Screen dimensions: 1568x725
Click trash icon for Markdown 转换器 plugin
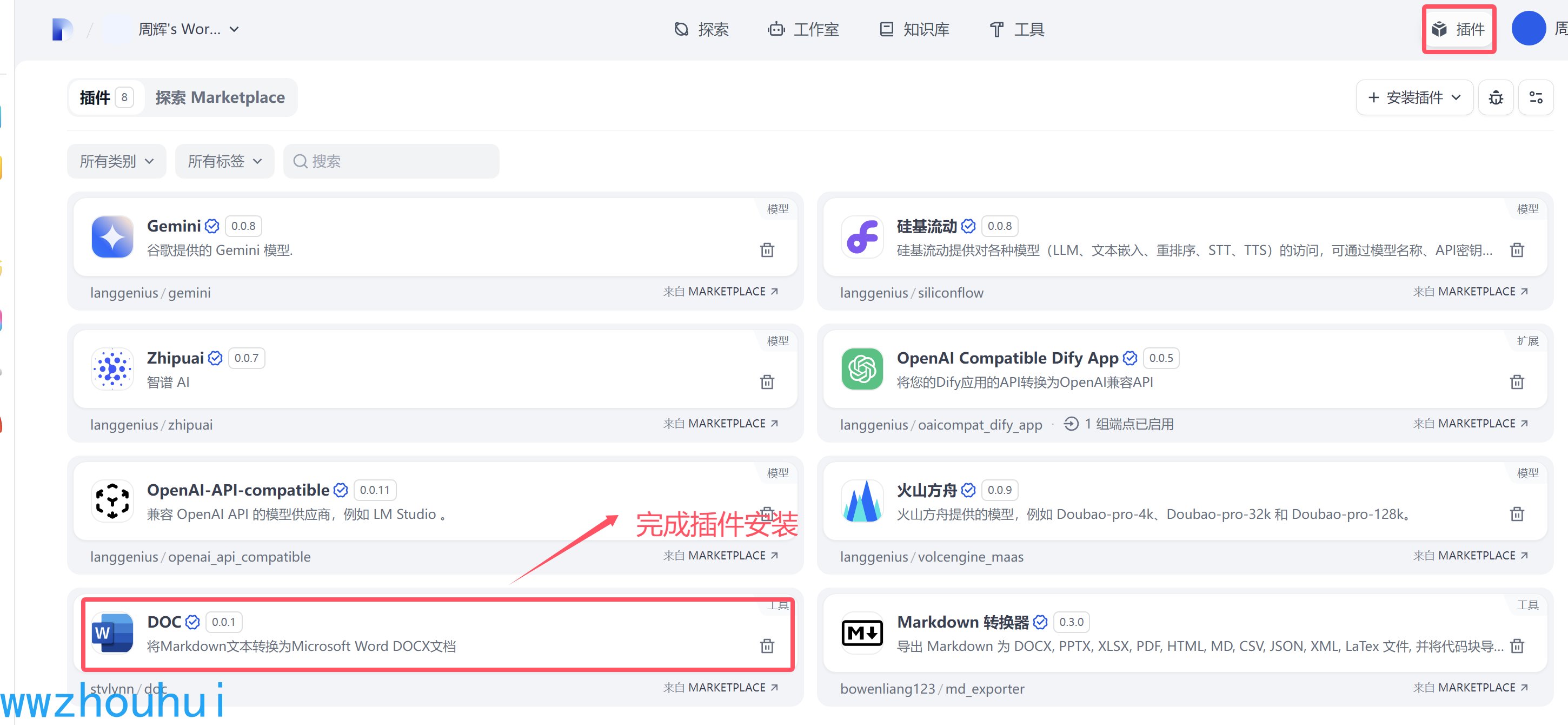(x=1516, y=647)
